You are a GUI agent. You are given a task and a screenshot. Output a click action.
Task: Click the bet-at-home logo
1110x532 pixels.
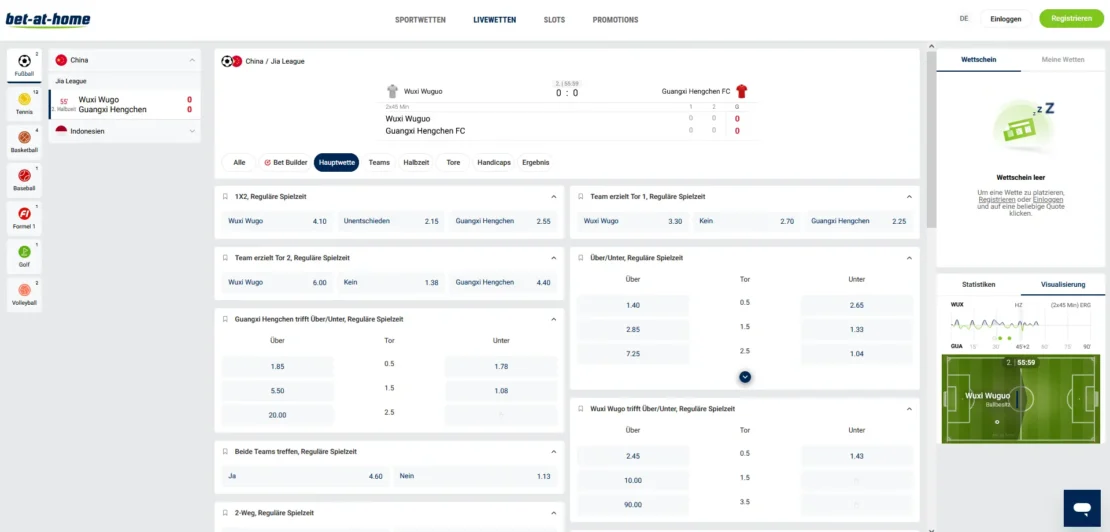coord(48,19)
